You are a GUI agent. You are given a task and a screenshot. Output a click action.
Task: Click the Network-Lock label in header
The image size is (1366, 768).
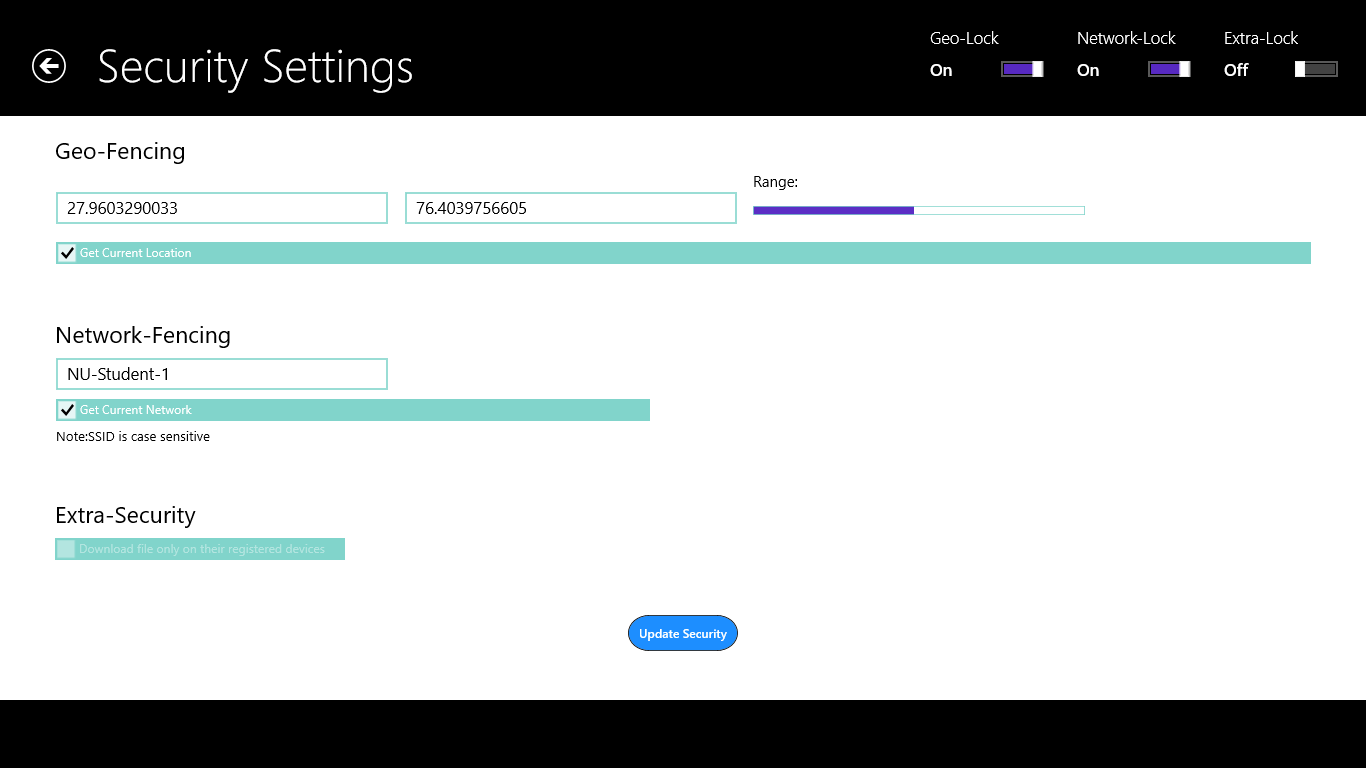(x=1126, y=38)
